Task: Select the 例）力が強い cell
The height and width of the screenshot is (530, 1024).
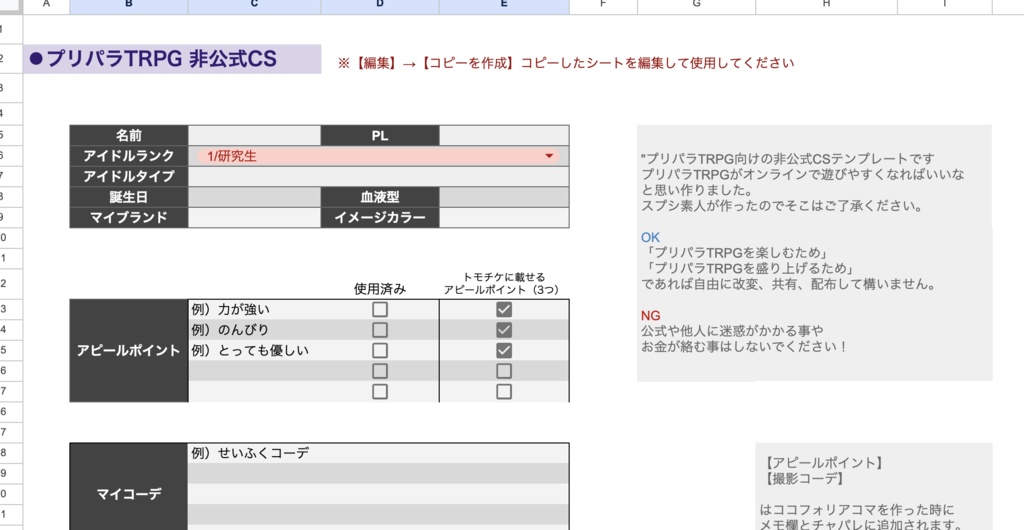Action: pyautogui.click(x=254, y=309)
